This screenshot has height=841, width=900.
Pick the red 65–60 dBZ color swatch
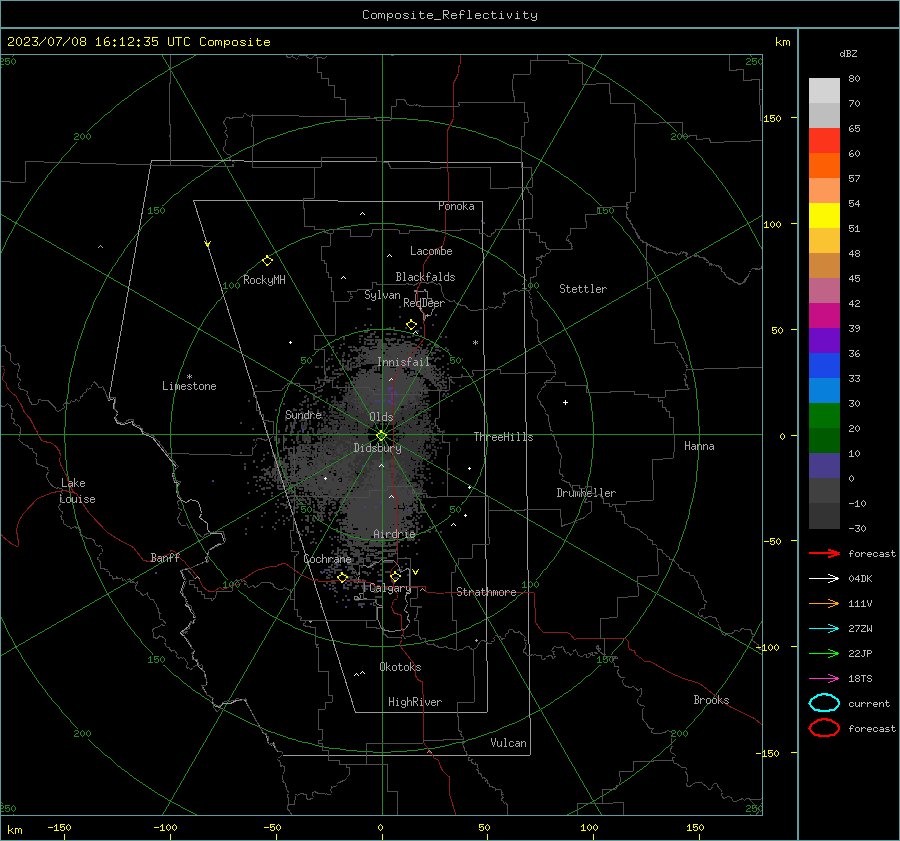coord(824,140)
